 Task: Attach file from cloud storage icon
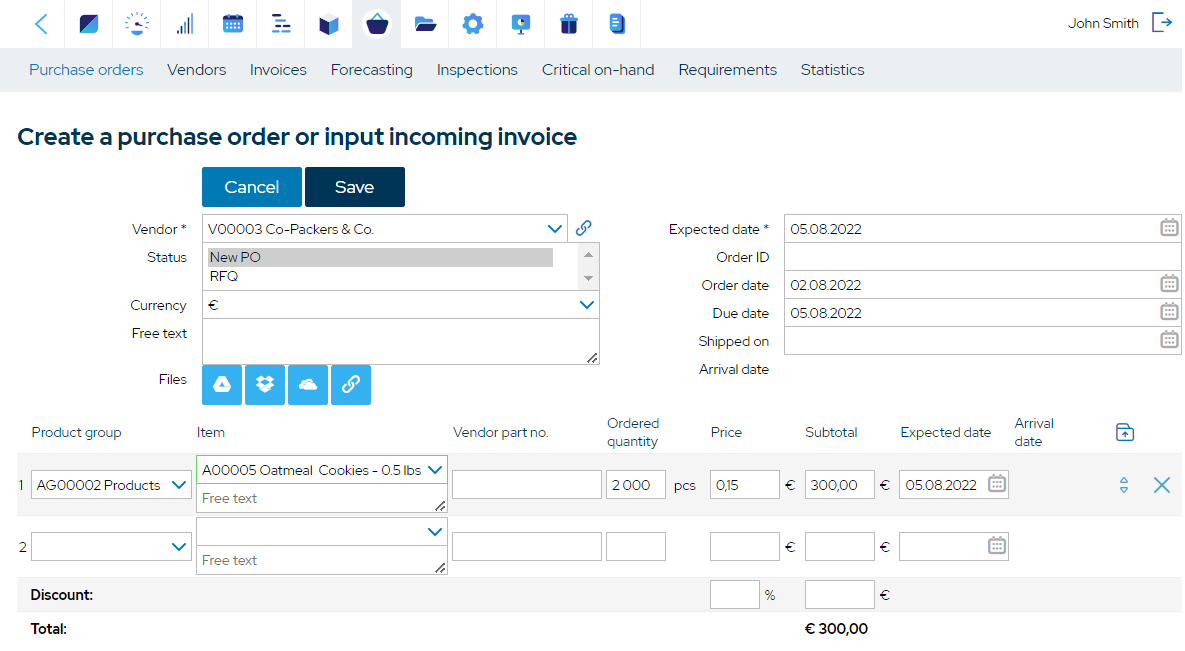(308, 385)
